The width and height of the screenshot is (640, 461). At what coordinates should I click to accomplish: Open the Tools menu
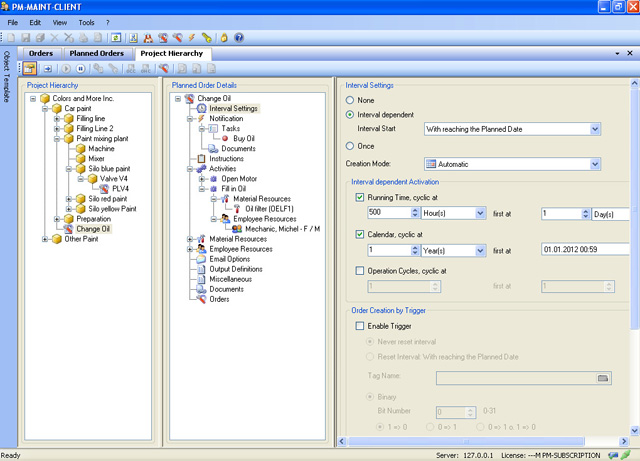pos(88,21)
